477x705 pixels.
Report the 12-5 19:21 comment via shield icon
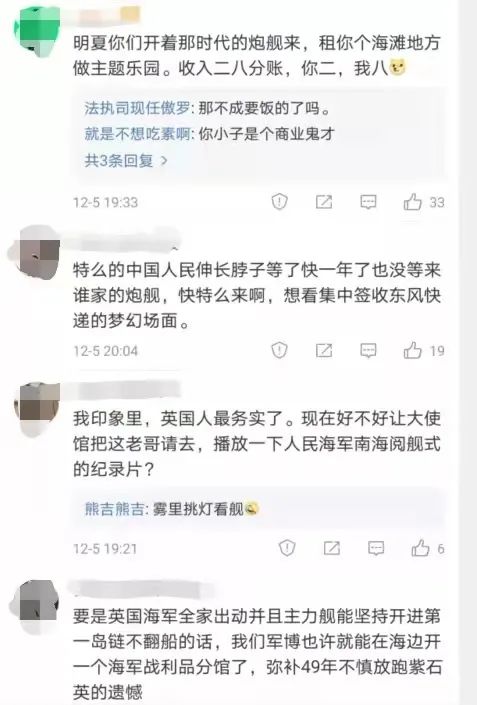[x=287, y=548]
